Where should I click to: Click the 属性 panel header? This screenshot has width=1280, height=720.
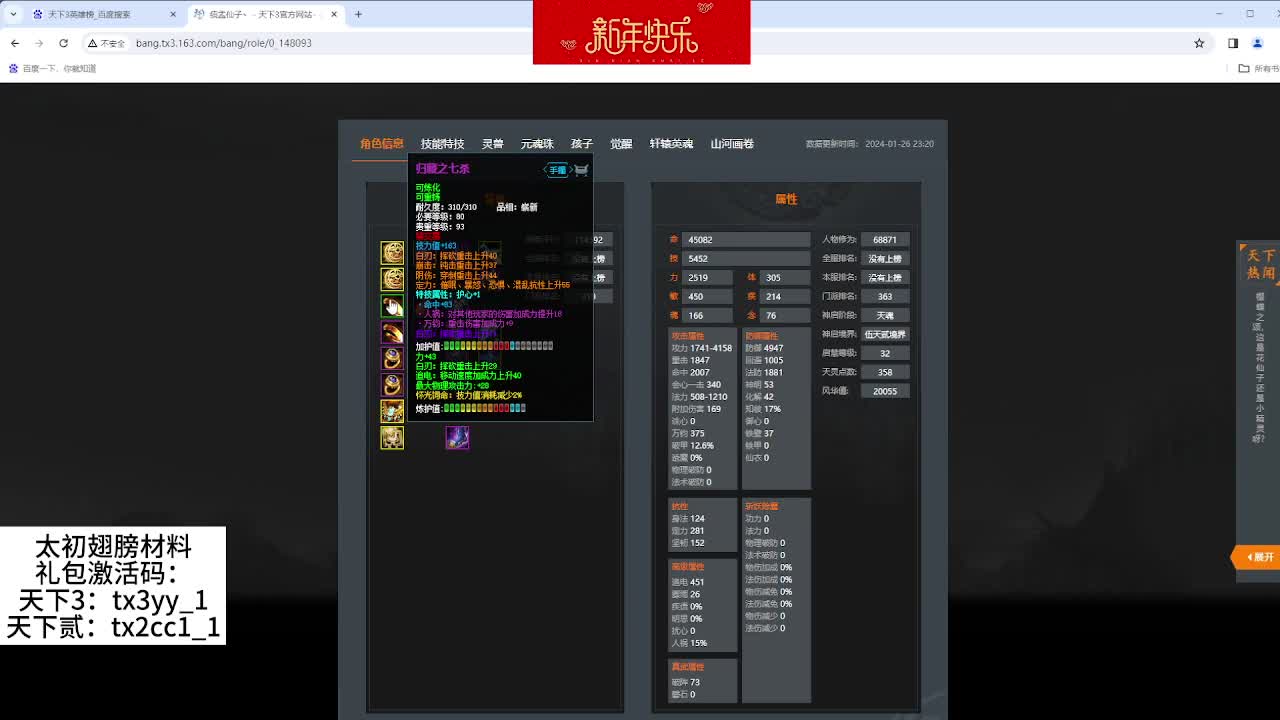(x=786, y=199)
